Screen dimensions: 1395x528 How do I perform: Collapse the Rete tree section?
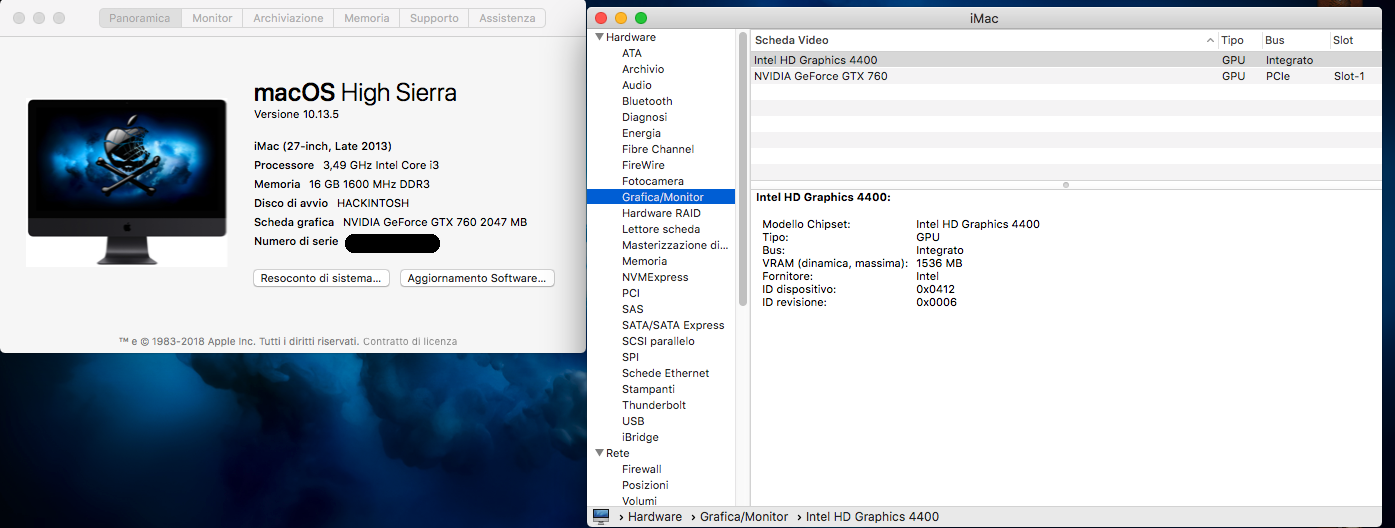point(600,453)
